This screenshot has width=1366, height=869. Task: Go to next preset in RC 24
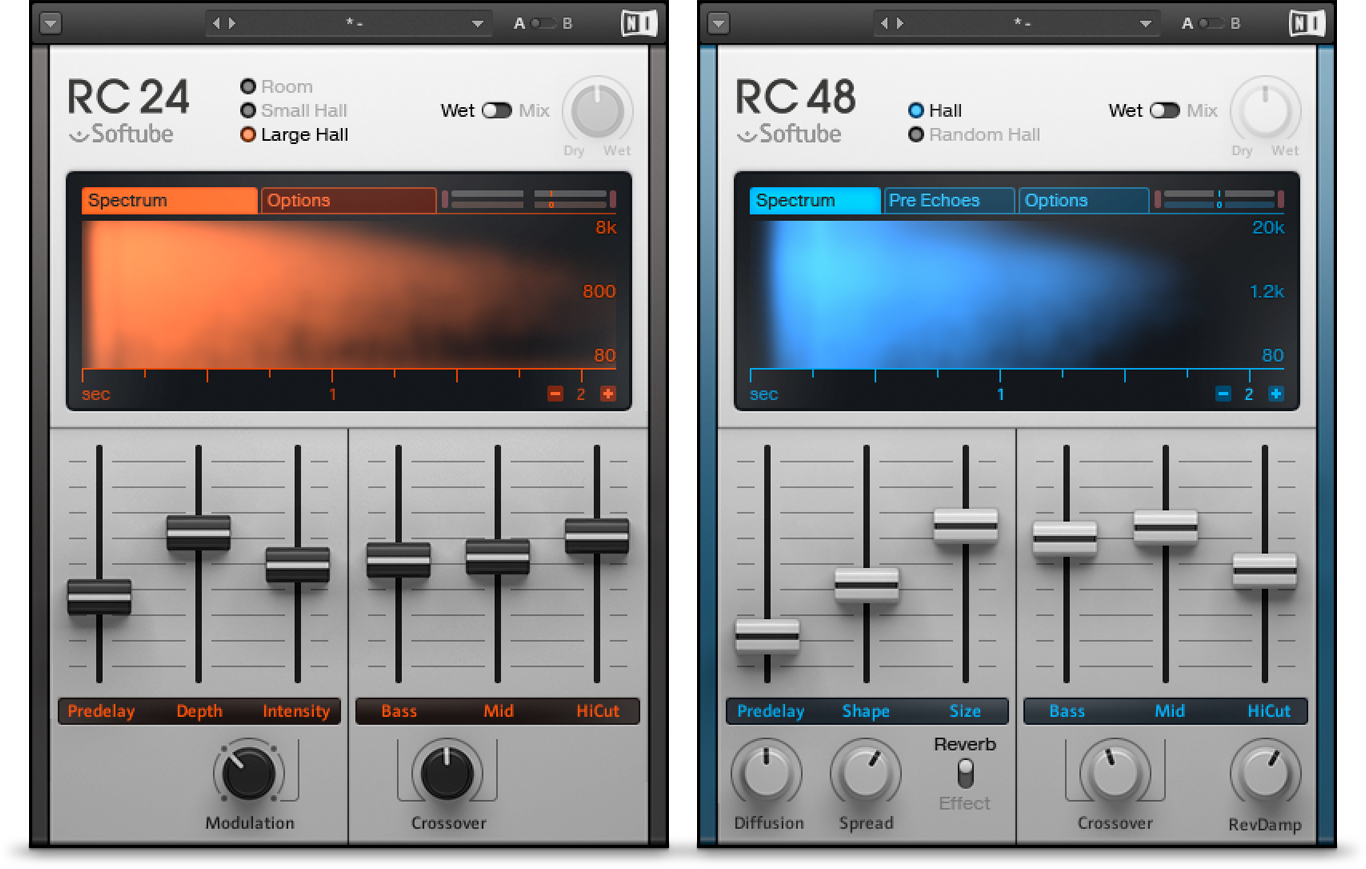(x=232, y=23)
